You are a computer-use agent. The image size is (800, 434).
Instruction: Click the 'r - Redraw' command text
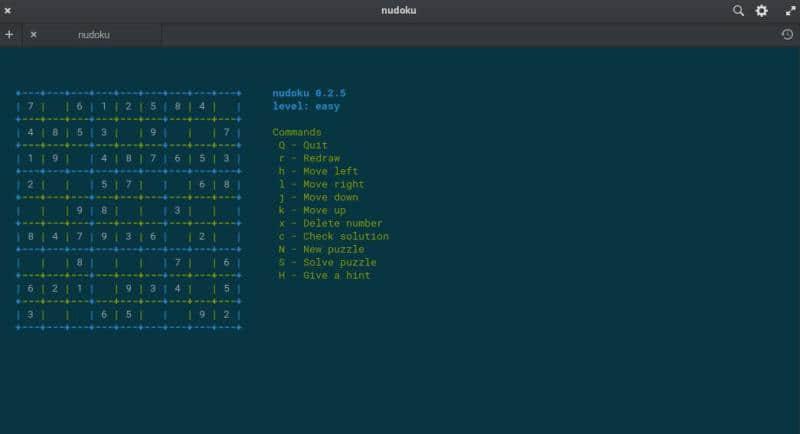coord(308,158)
